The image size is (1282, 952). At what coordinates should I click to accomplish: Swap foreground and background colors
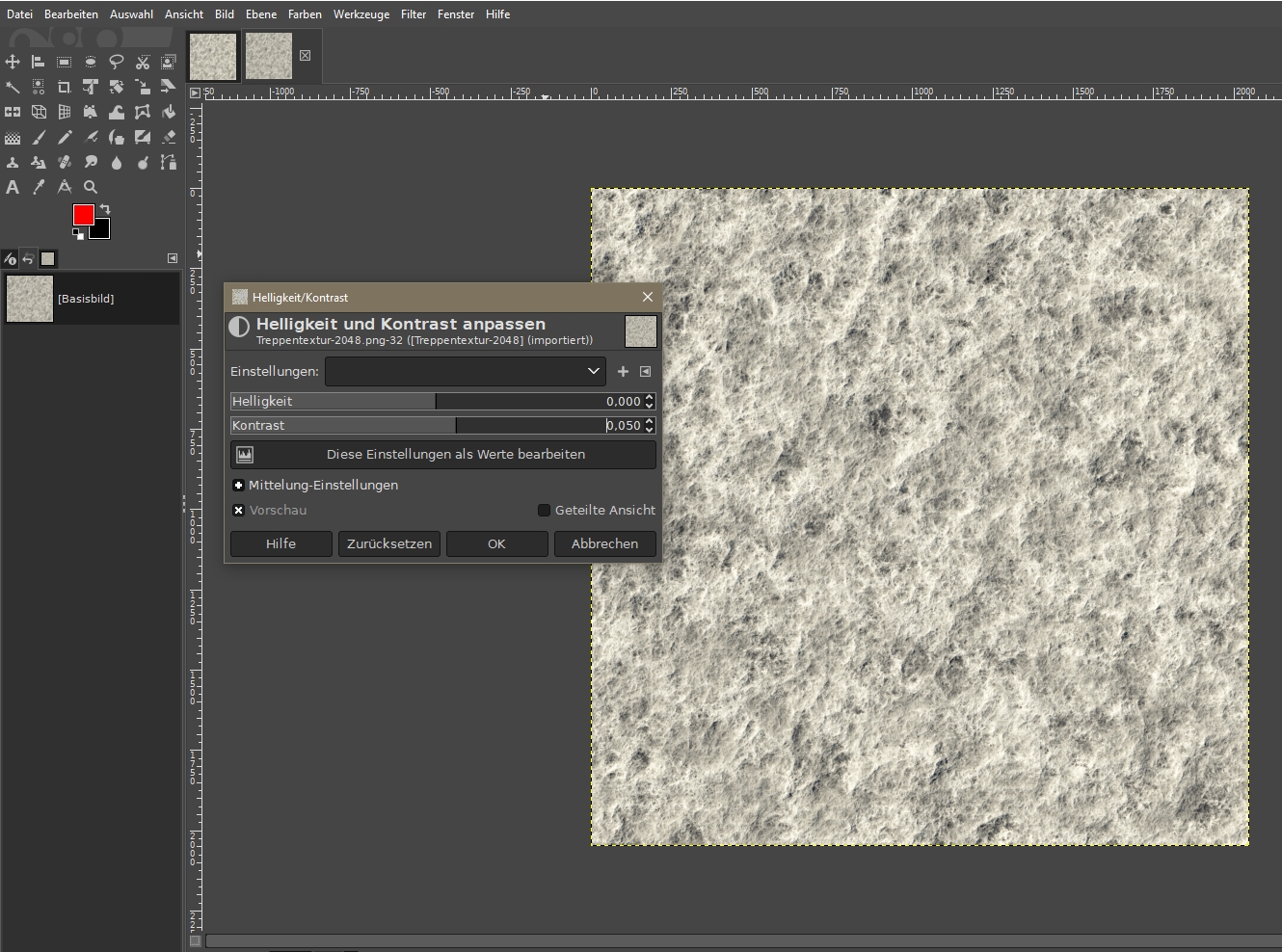tap(105, 209)
